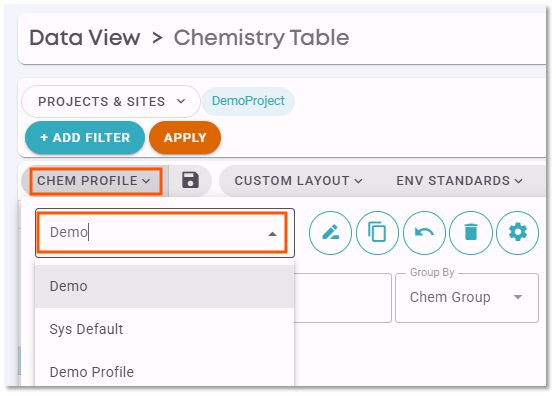556x396 pixels.
Task: Click the orange APPLY button
Action: 185,138
